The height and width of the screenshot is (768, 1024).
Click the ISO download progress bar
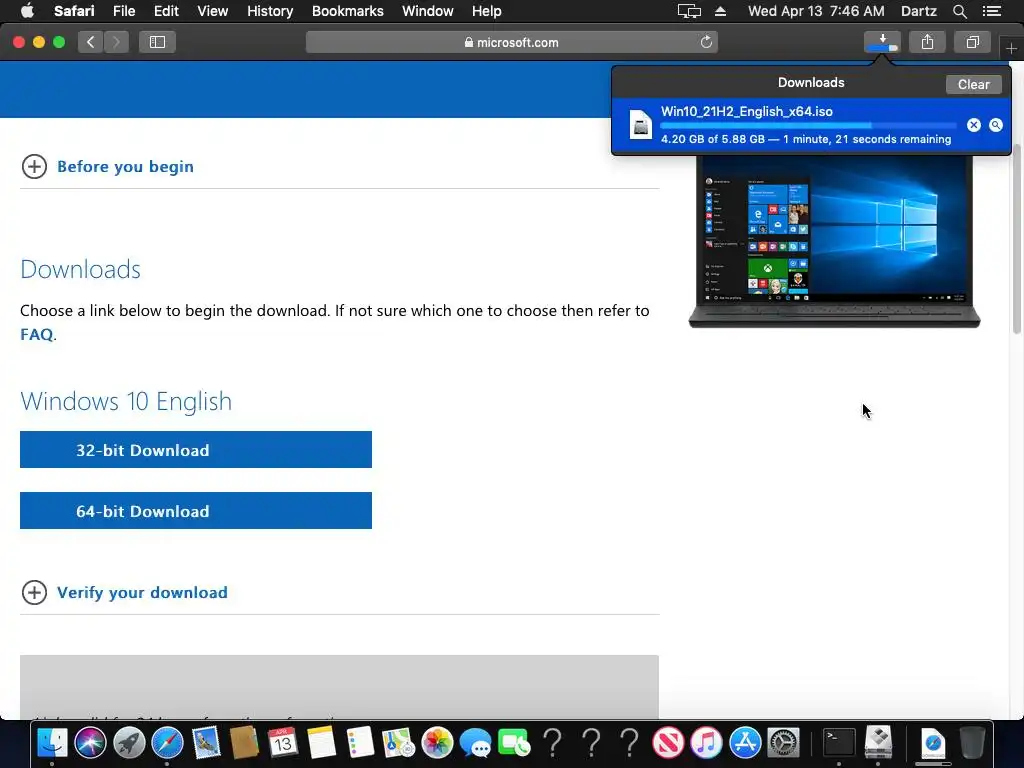(808, 125)
